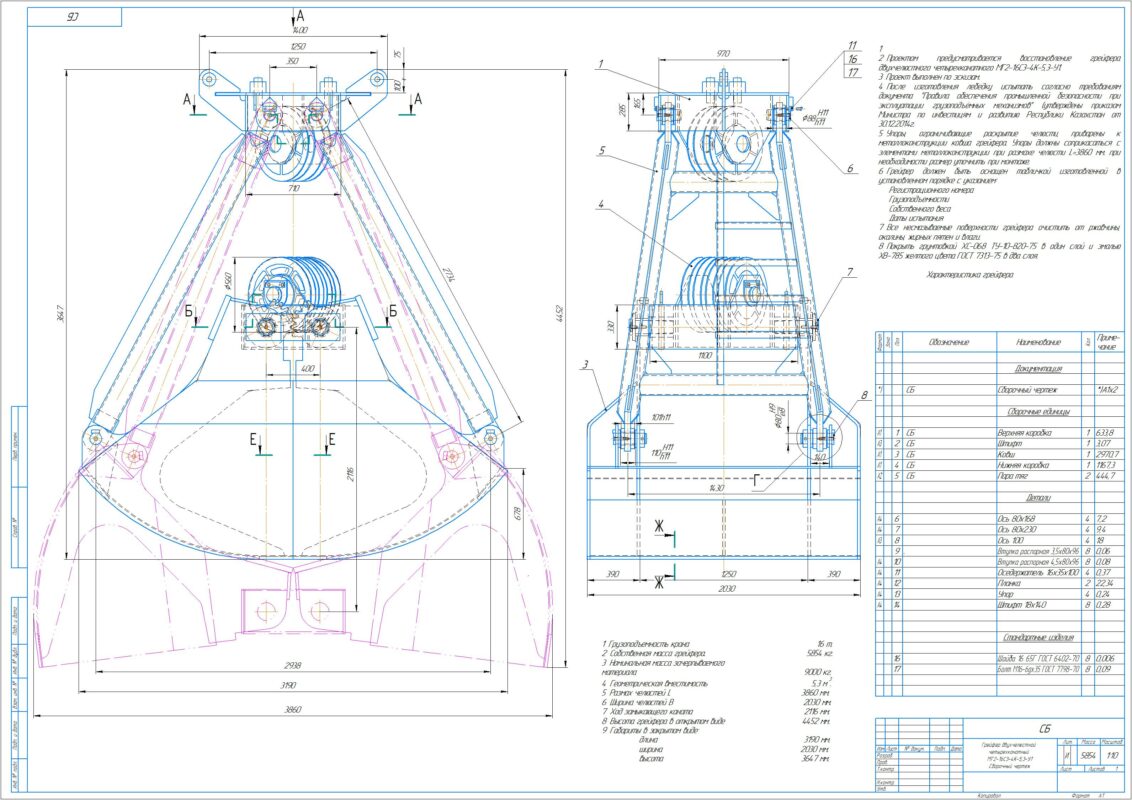1132x800 pixels.
Task: Click the 'Упор' part name
Action: tap(1006, 594)
